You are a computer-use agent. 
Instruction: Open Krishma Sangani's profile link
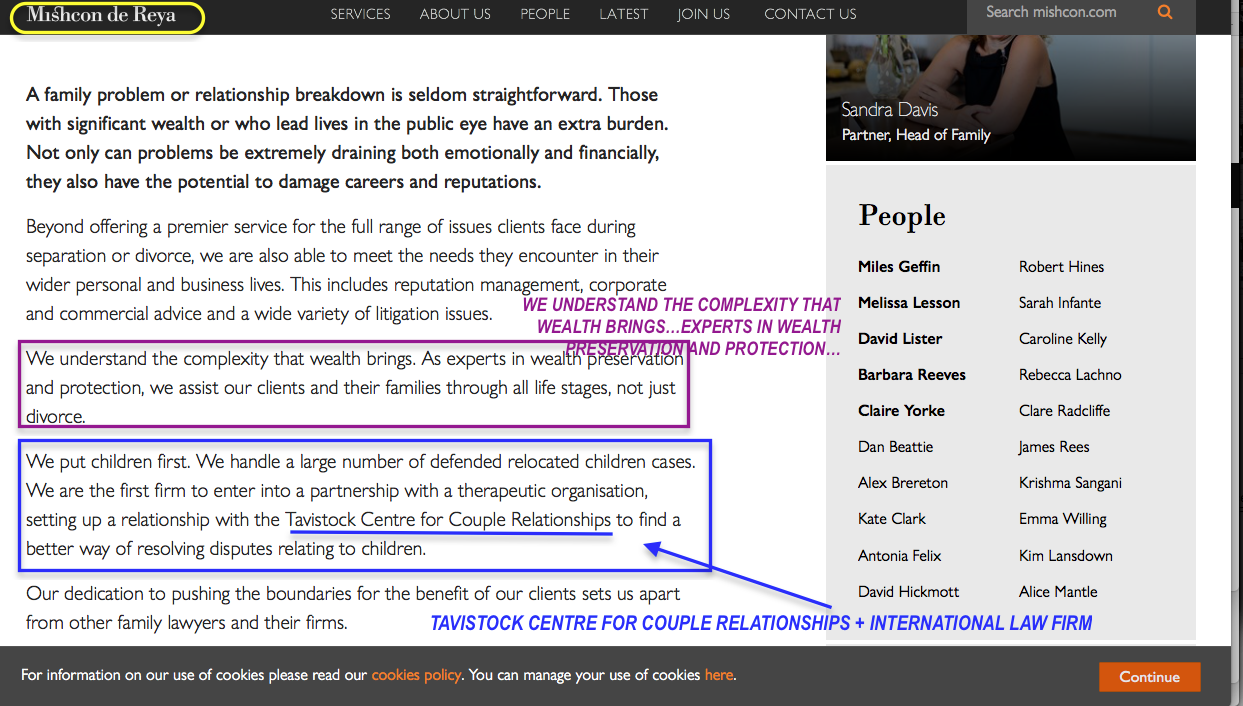(x=1070, y=483)
